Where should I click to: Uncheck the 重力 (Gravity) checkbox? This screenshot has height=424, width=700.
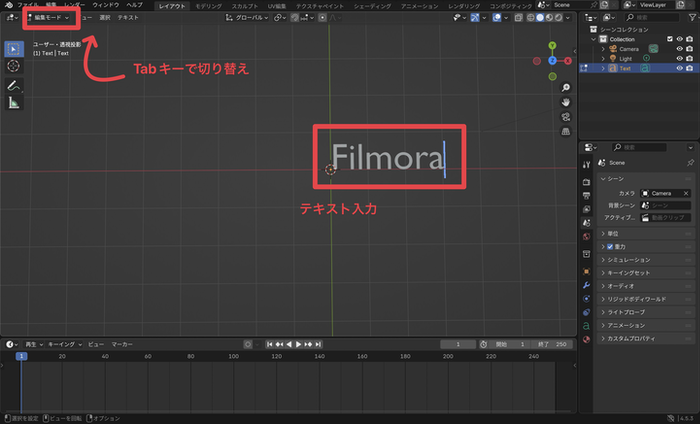click(611, 246)
